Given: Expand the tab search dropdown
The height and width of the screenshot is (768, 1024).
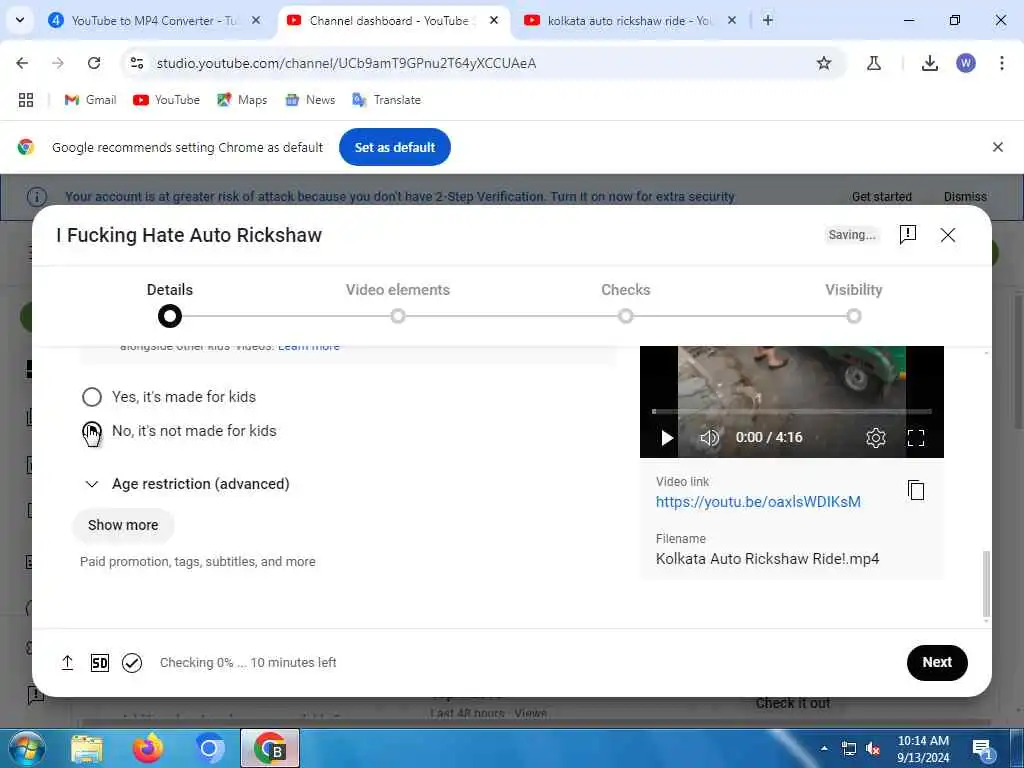Looking at the screenshot, I should tap(20, 20).
